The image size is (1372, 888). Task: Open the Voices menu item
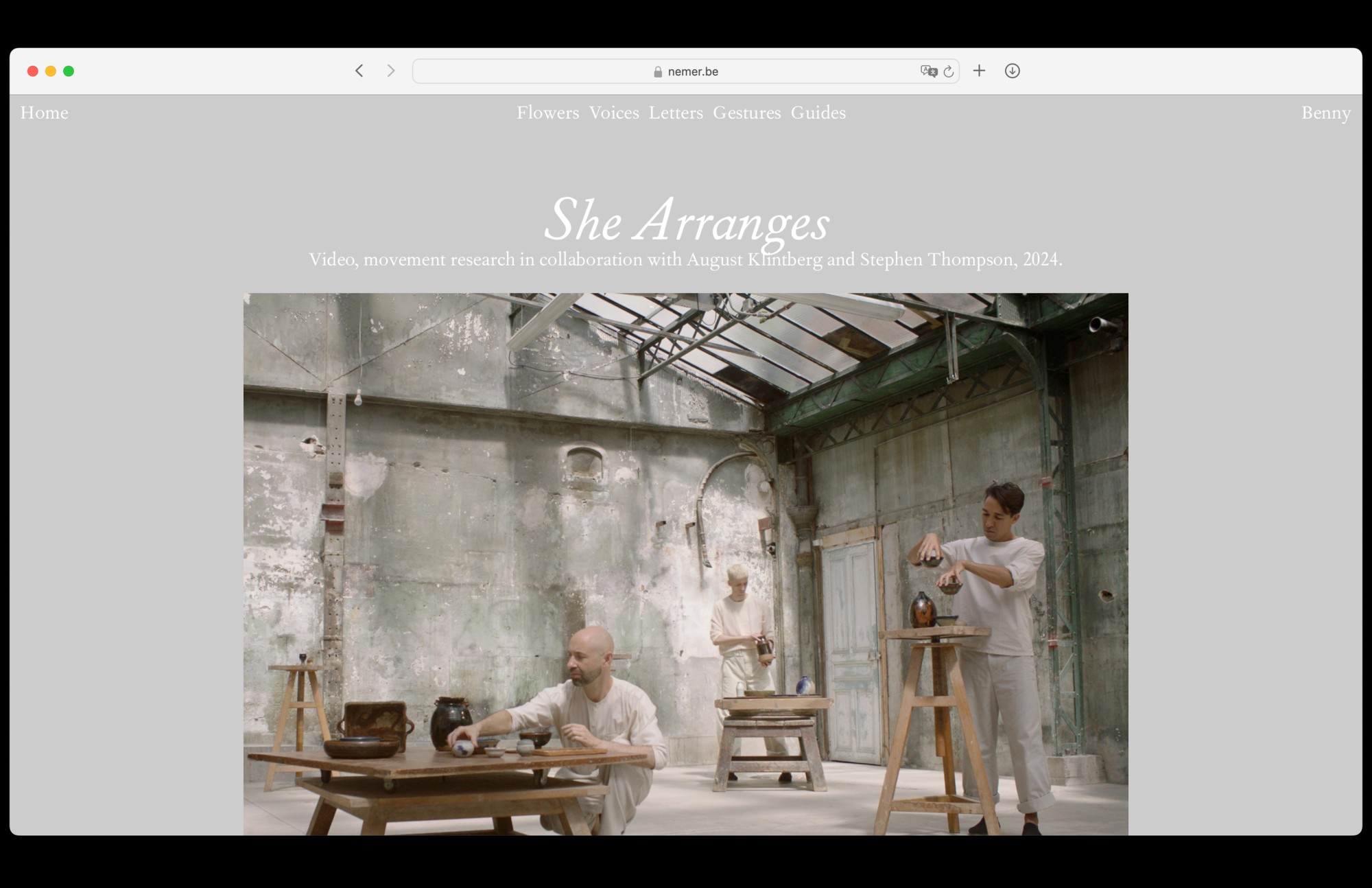(614, 113)
